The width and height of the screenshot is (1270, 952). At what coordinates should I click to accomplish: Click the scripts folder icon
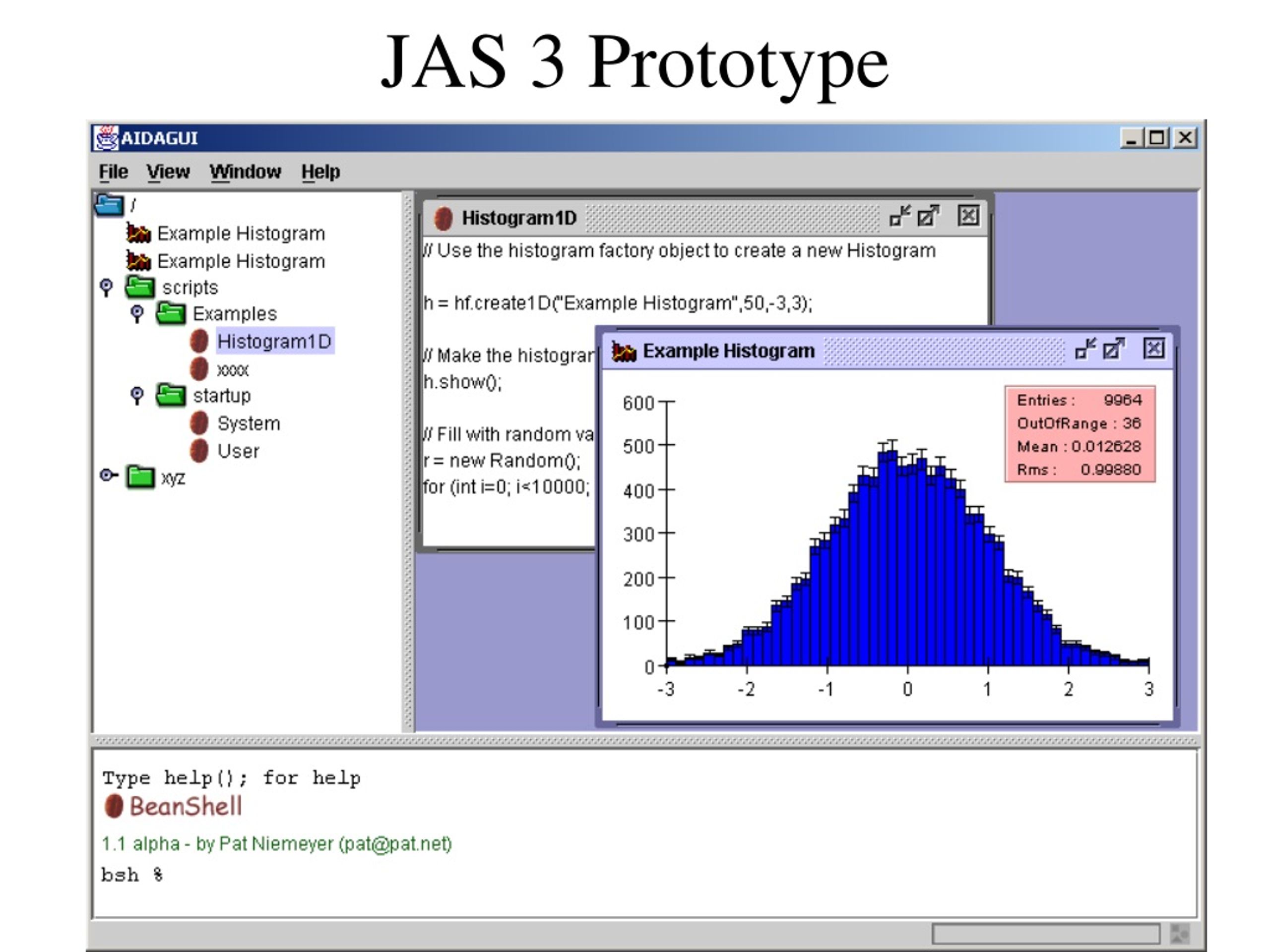point(140,287)
